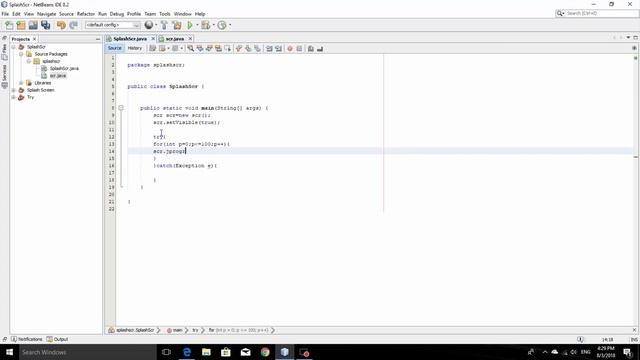Click the Redo icon in main toolbar
The width and height of the screenshot is (640, 360).
point(73,25)
